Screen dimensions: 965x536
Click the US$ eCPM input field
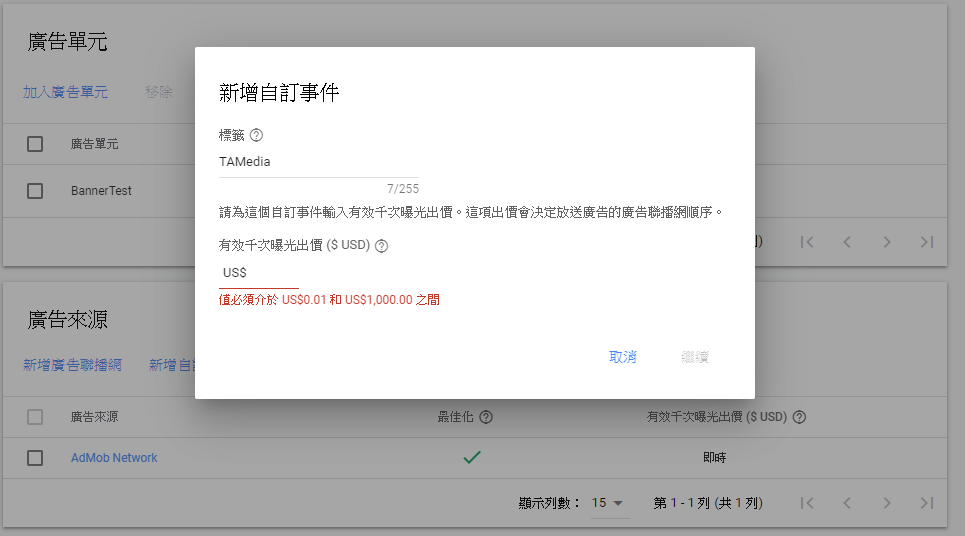click(x=258, y=273)
